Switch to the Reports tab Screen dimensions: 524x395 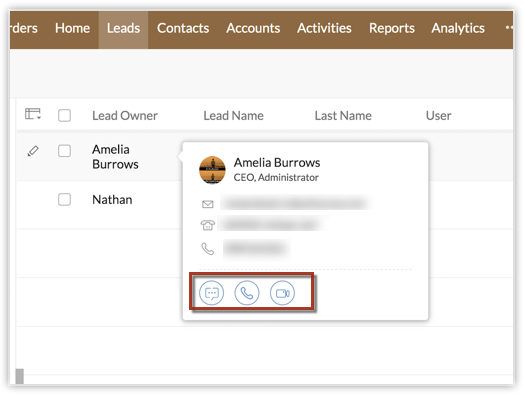[x=392, y=28]
